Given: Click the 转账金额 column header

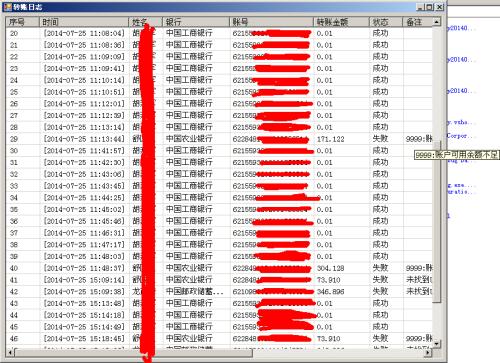Looking at the screenshot, I should pyautogui.click(x=341, y=22).
